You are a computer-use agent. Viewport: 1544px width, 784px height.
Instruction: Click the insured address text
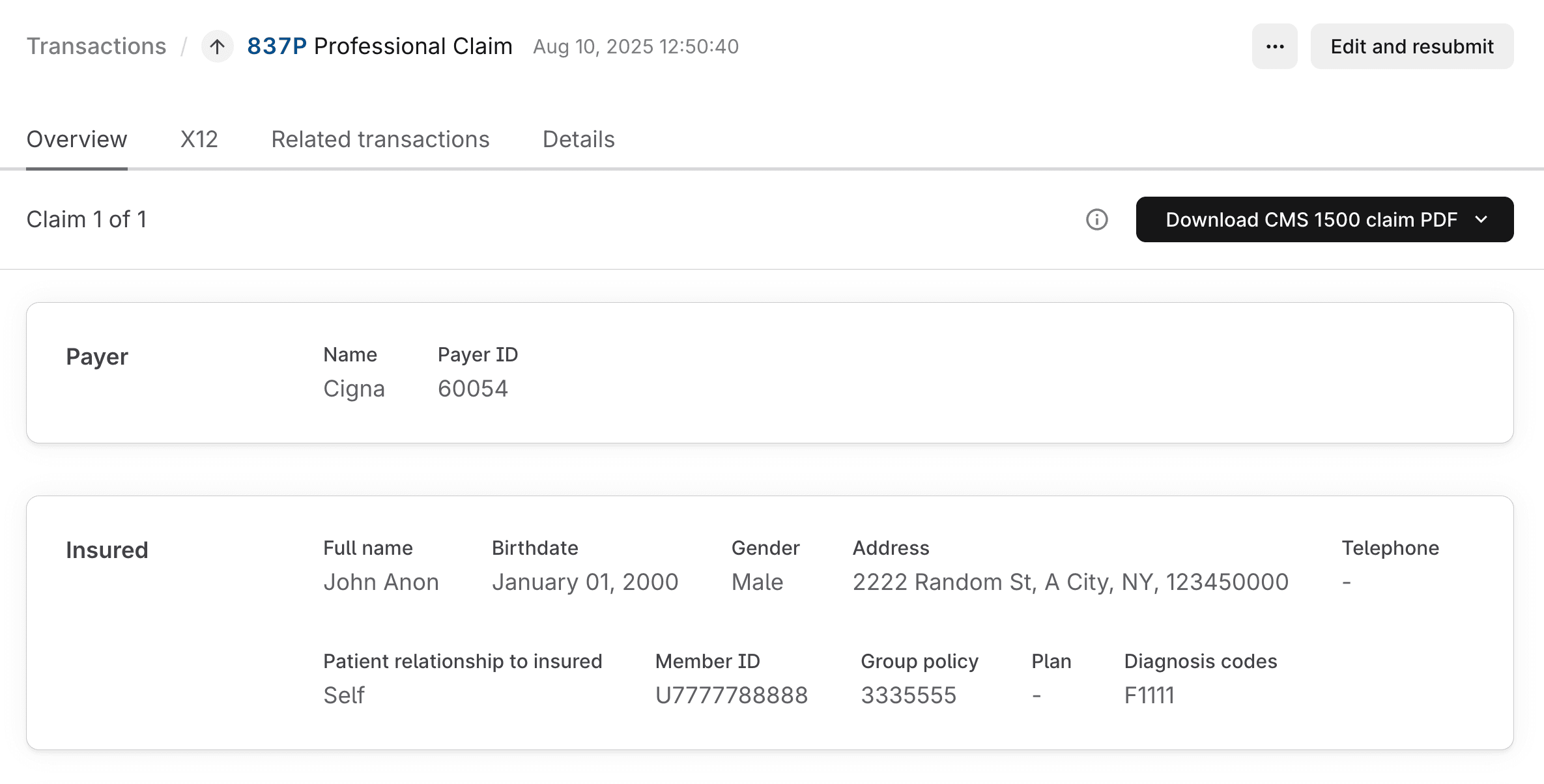click(x=1070, y=582)
